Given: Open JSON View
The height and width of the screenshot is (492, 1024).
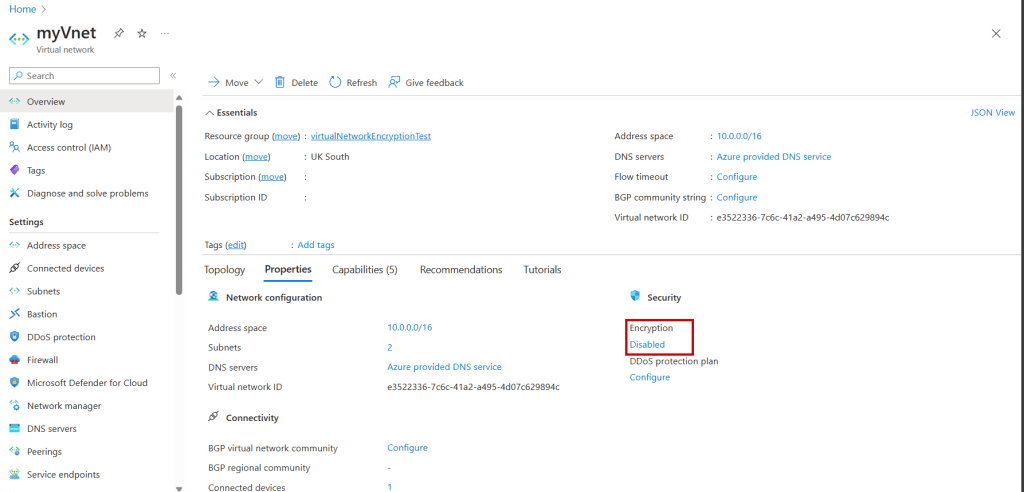Looking at the screenshot, I should [992, 113].
